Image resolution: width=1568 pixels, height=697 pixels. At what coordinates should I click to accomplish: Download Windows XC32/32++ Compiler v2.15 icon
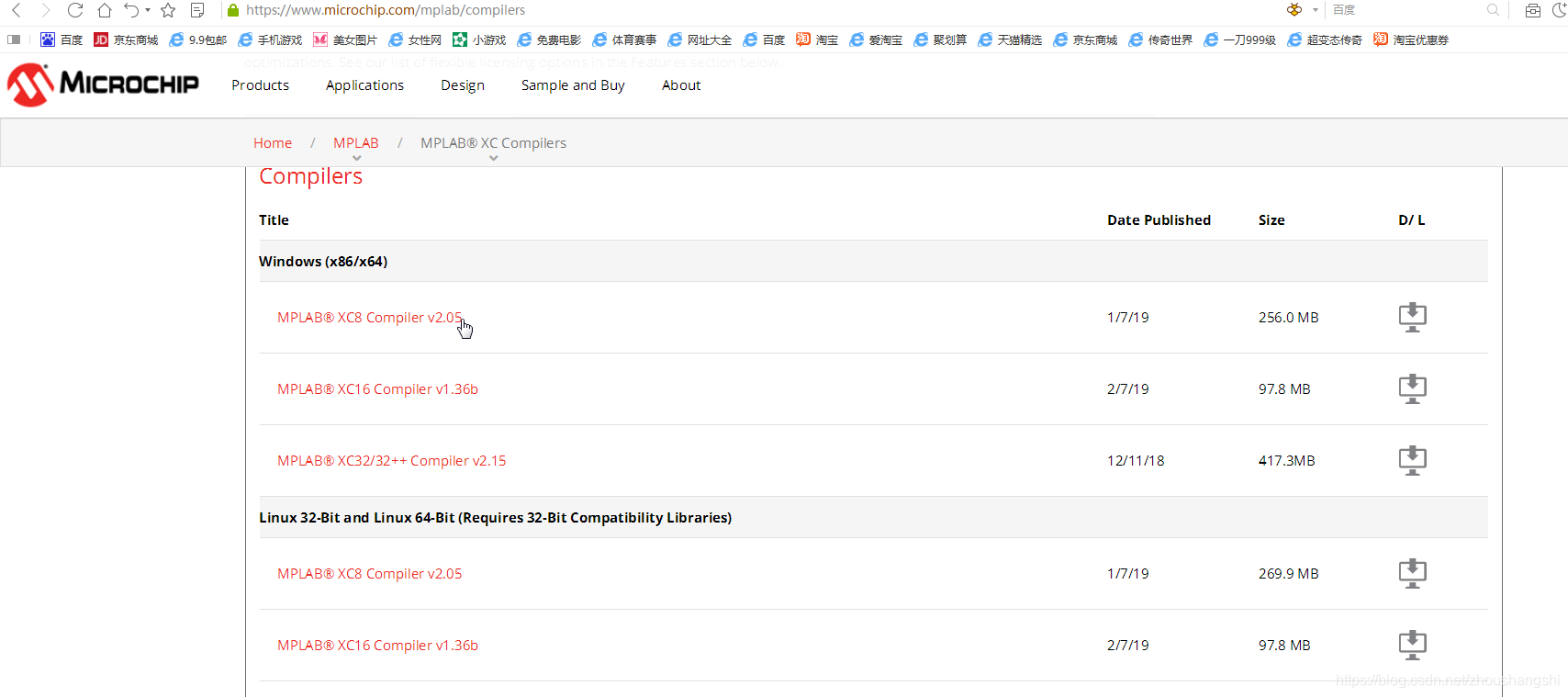click(1412, 460)
